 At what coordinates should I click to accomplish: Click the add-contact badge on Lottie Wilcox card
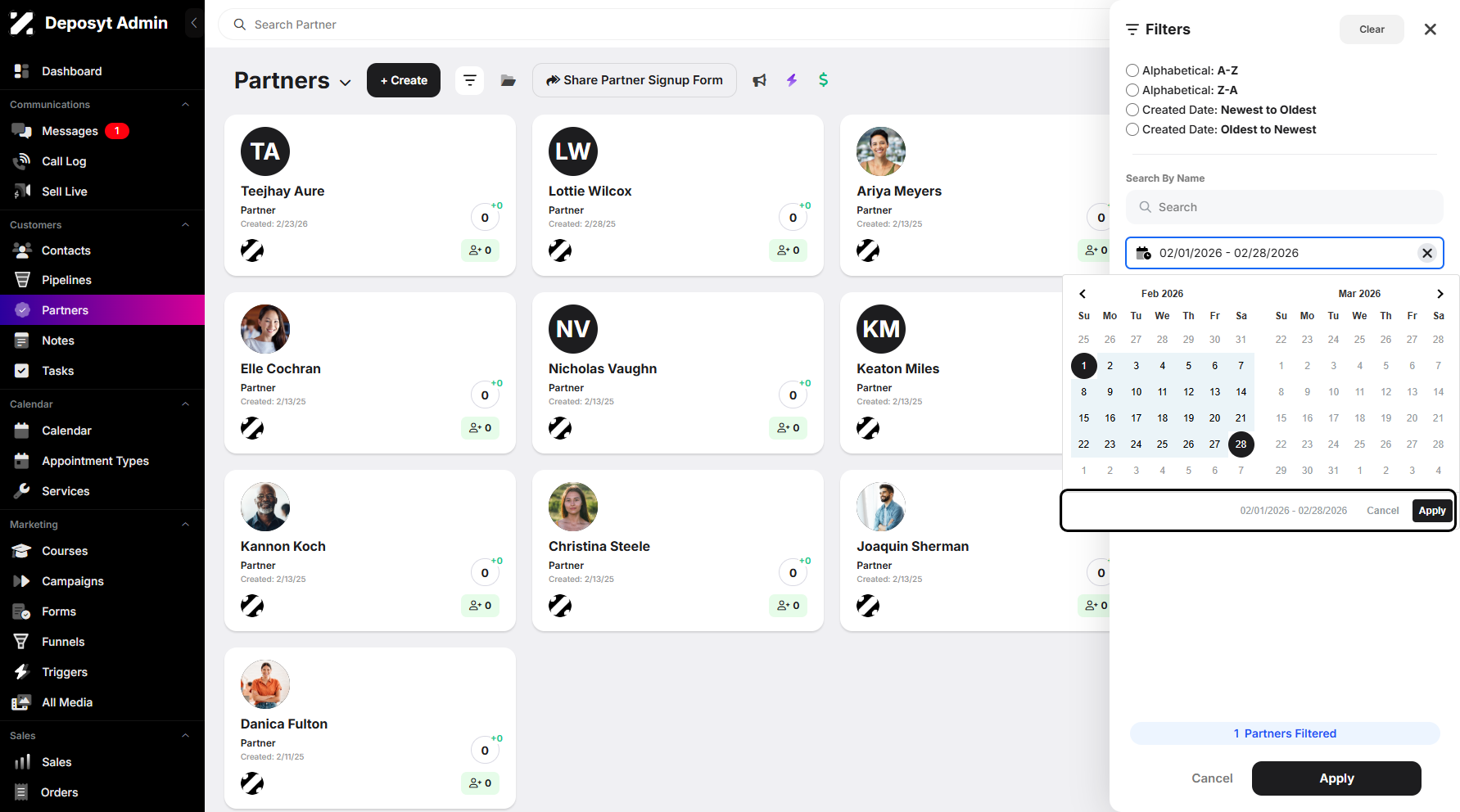789,250
